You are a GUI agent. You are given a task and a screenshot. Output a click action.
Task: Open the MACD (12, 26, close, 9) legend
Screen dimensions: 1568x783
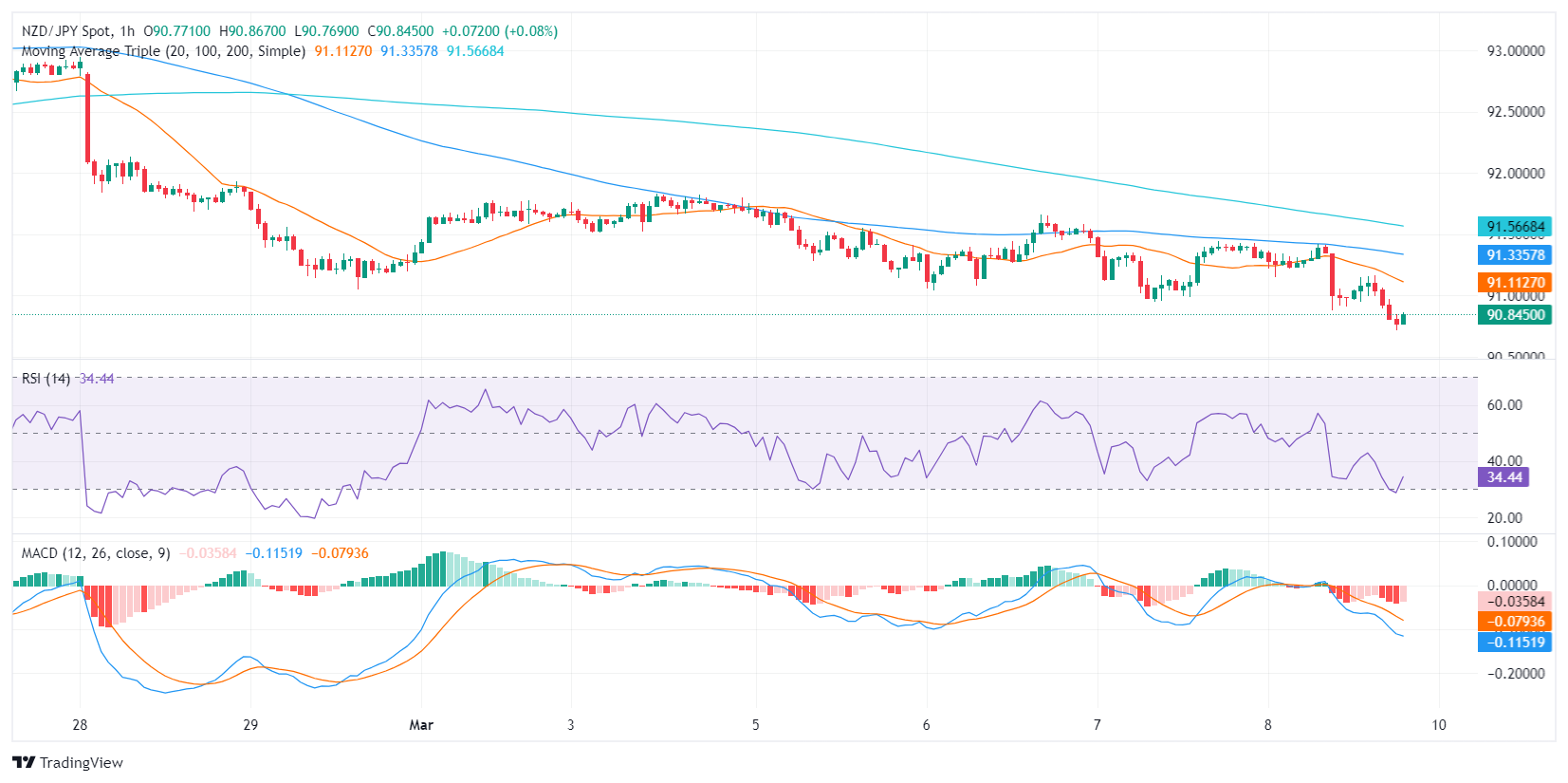[x=96, y=553]
